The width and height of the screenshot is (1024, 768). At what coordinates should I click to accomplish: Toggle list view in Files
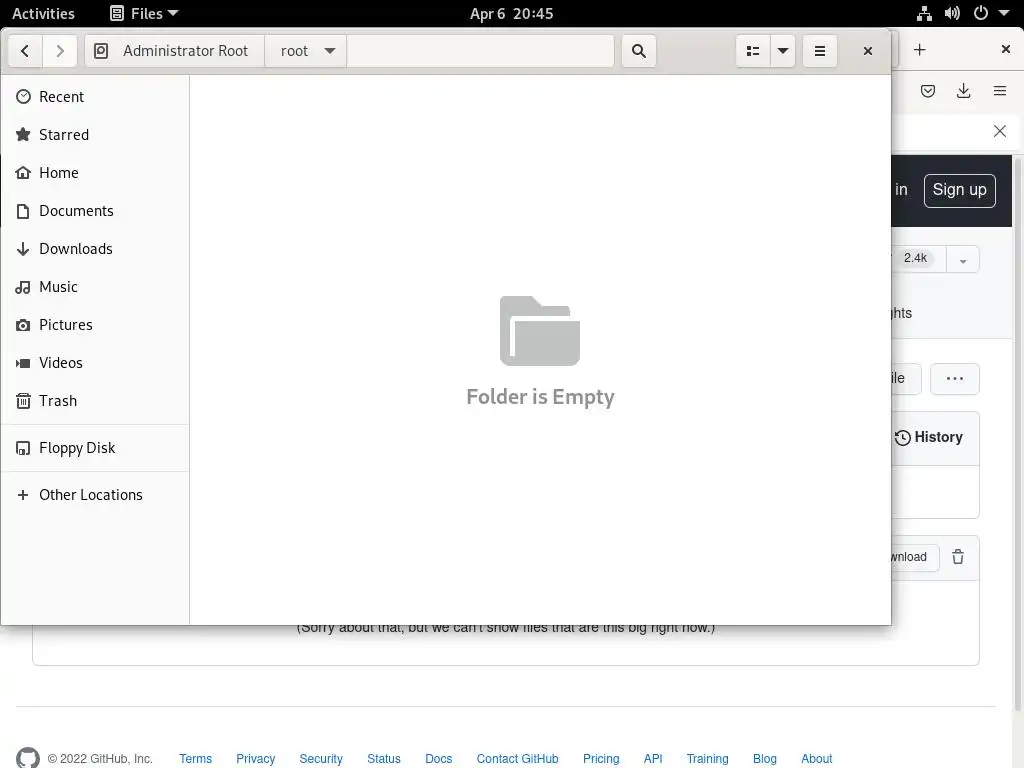coord(753,51)
